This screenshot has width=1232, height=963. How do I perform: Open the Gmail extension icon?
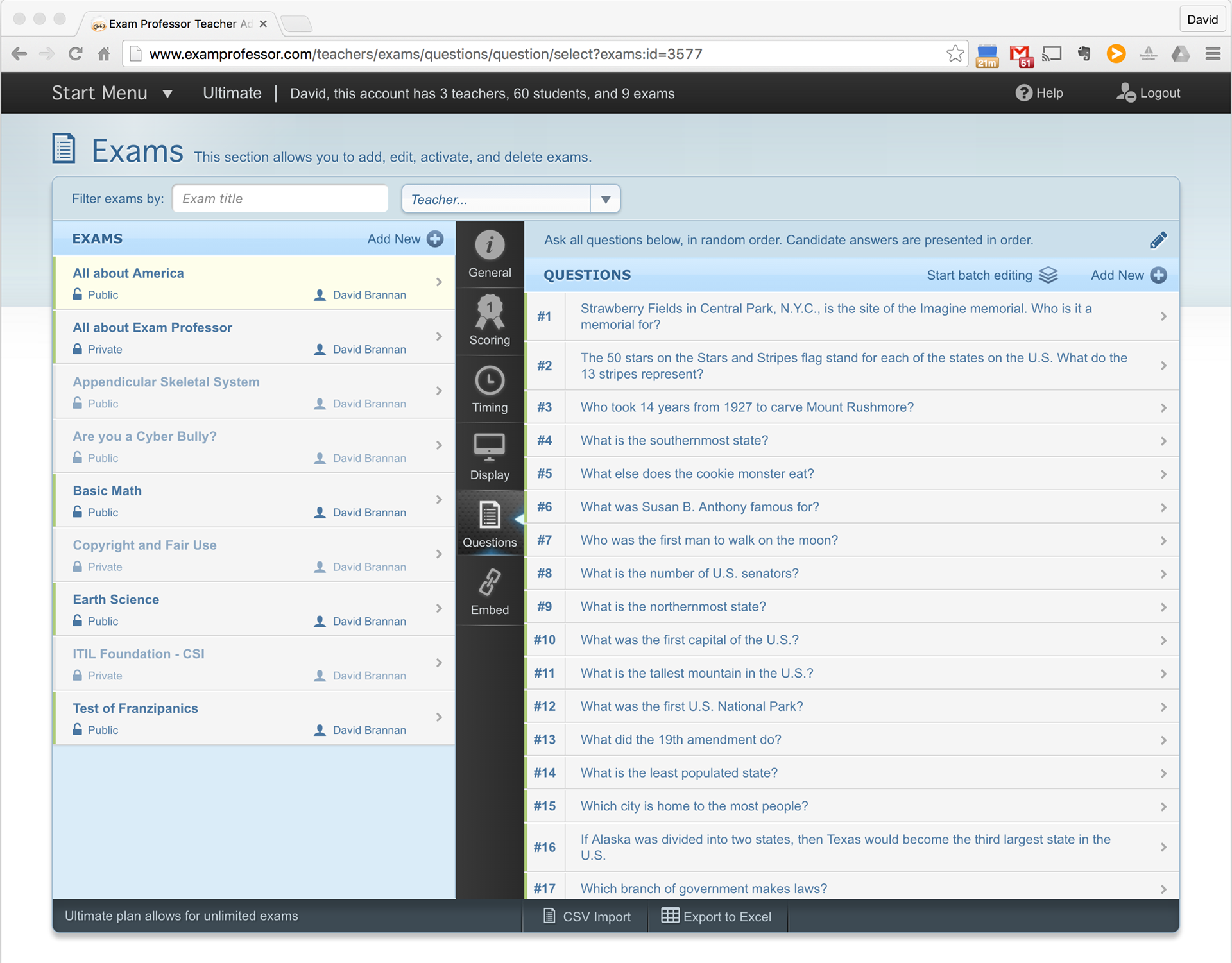(1020, 55)
